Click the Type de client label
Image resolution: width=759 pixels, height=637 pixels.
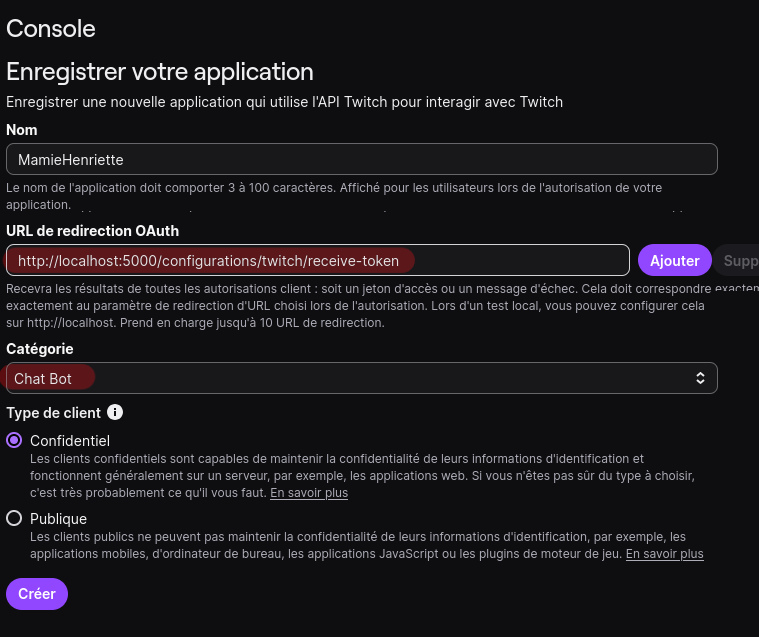click(x=53, y=412)
